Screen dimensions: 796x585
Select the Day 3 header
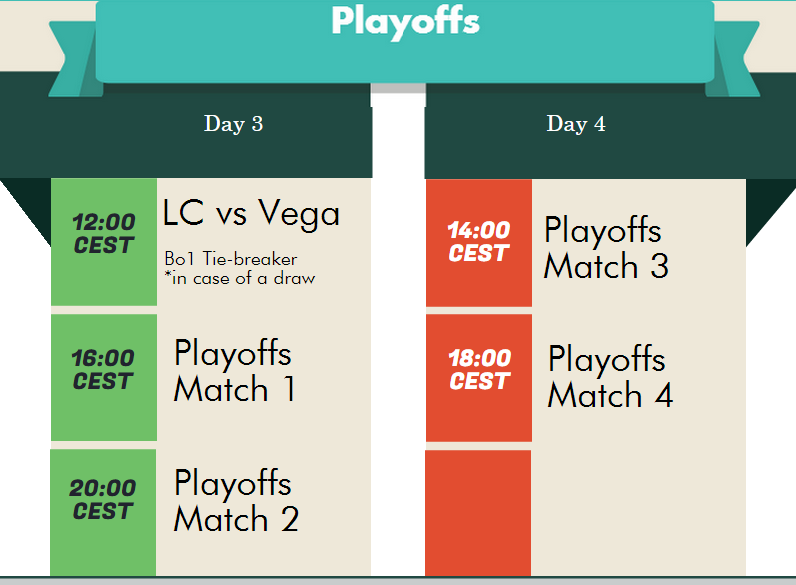click(x=234, y=124)
